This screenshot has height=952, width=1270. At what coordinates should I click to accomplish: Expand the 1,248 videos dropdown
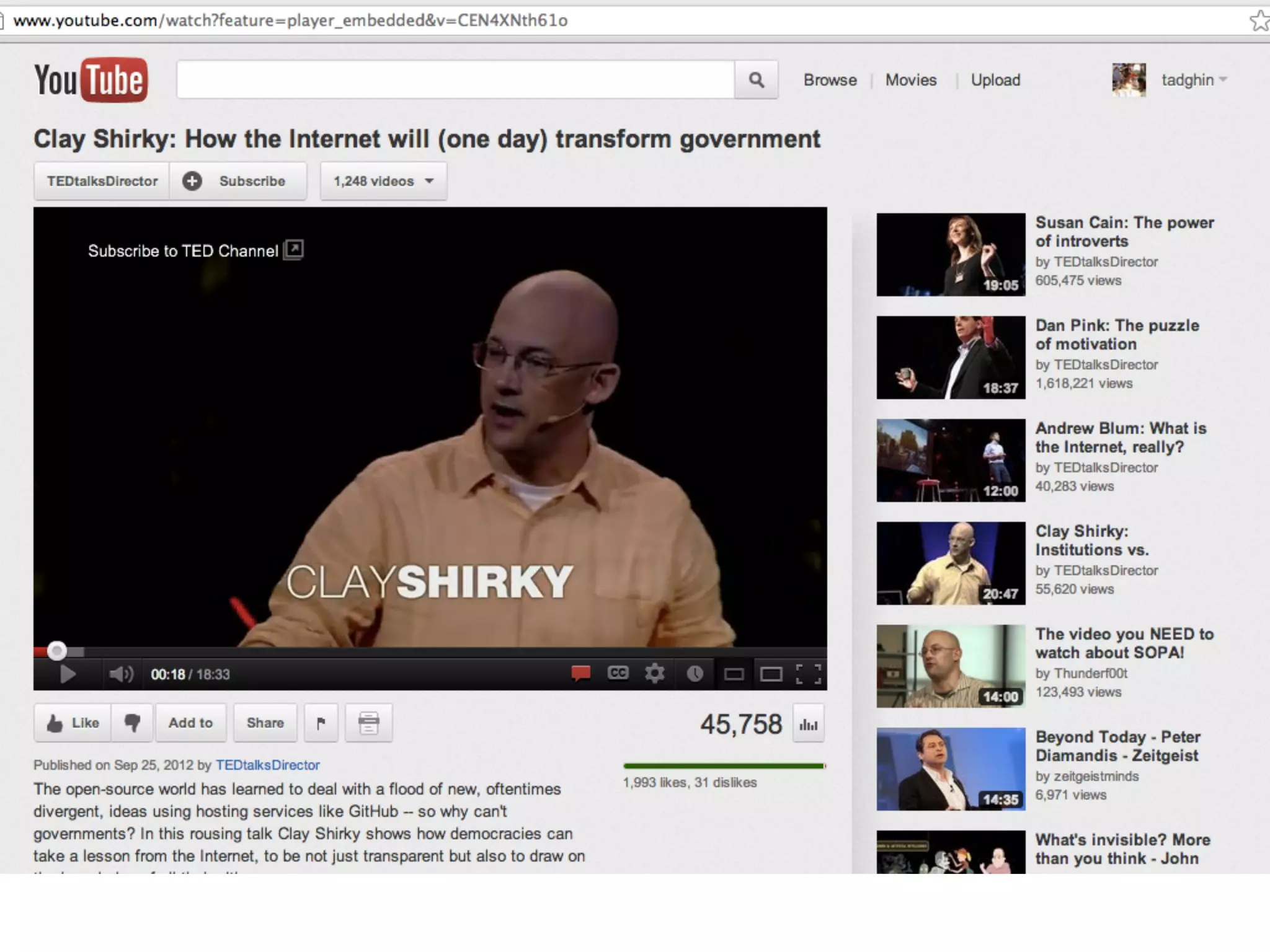[x=383, y=181]
